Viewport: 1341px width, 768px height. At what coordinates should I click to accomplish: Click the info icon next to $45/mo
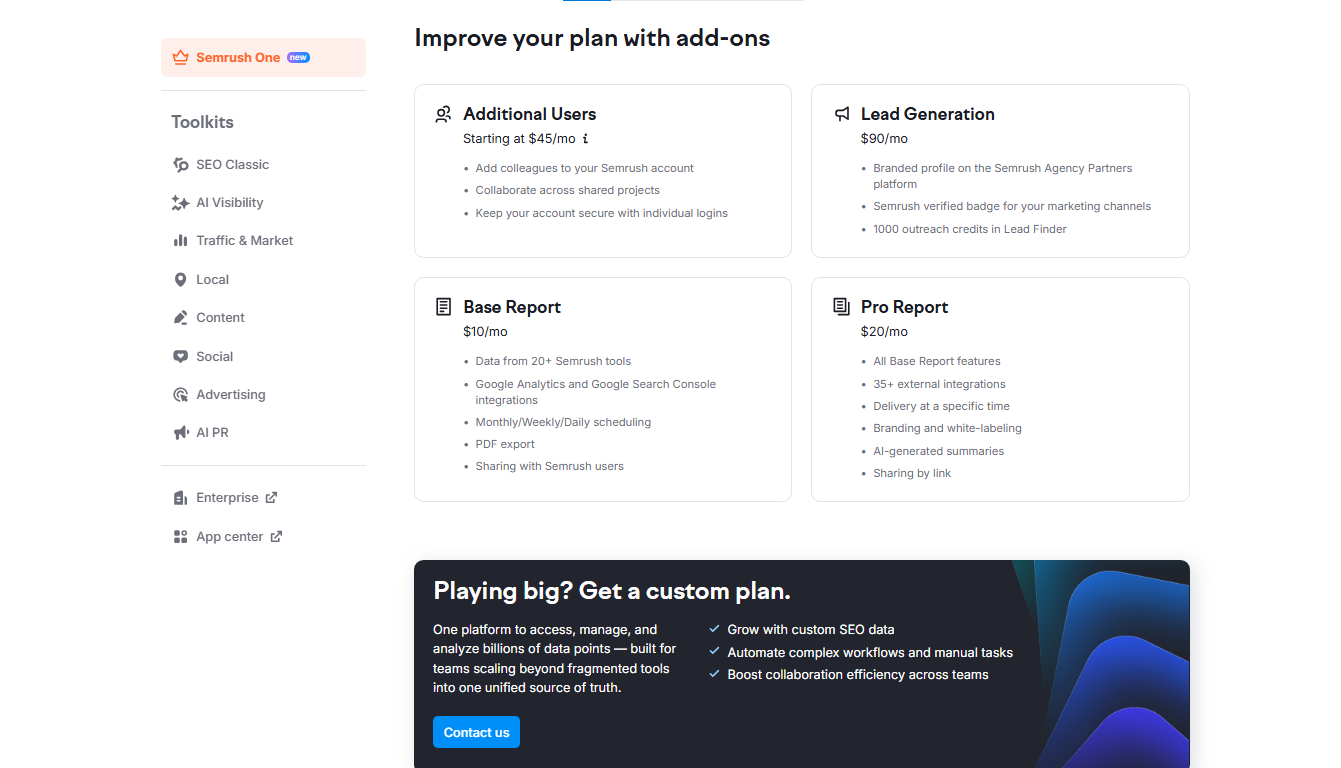coord(585,139)
